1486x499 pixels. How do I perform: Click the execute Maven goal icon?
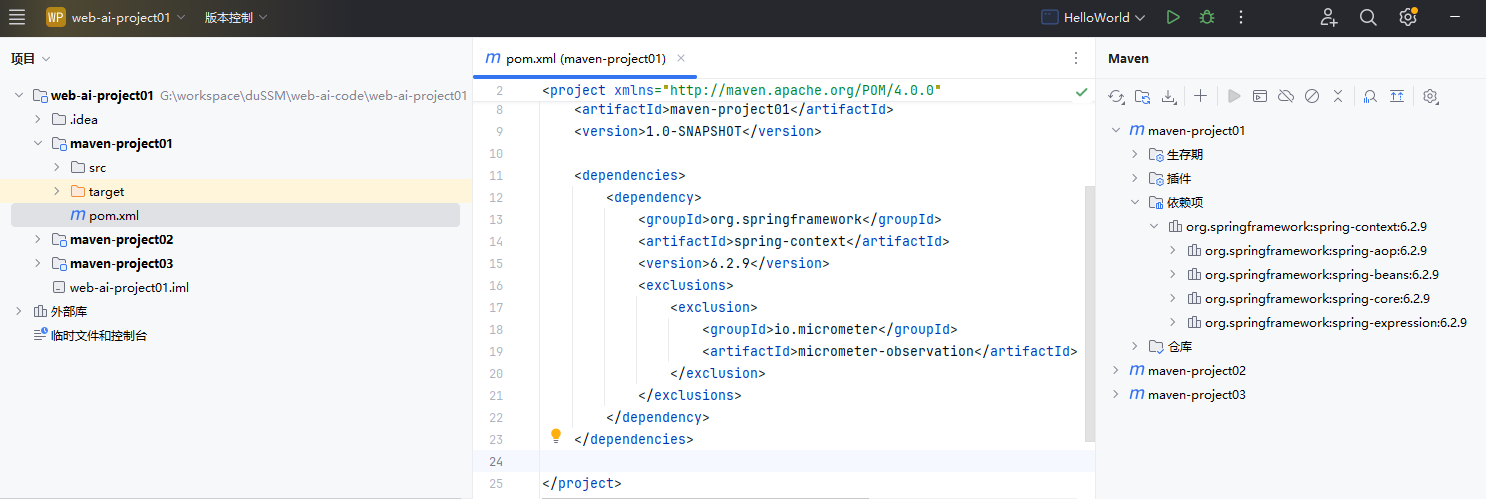(1260, 96)
